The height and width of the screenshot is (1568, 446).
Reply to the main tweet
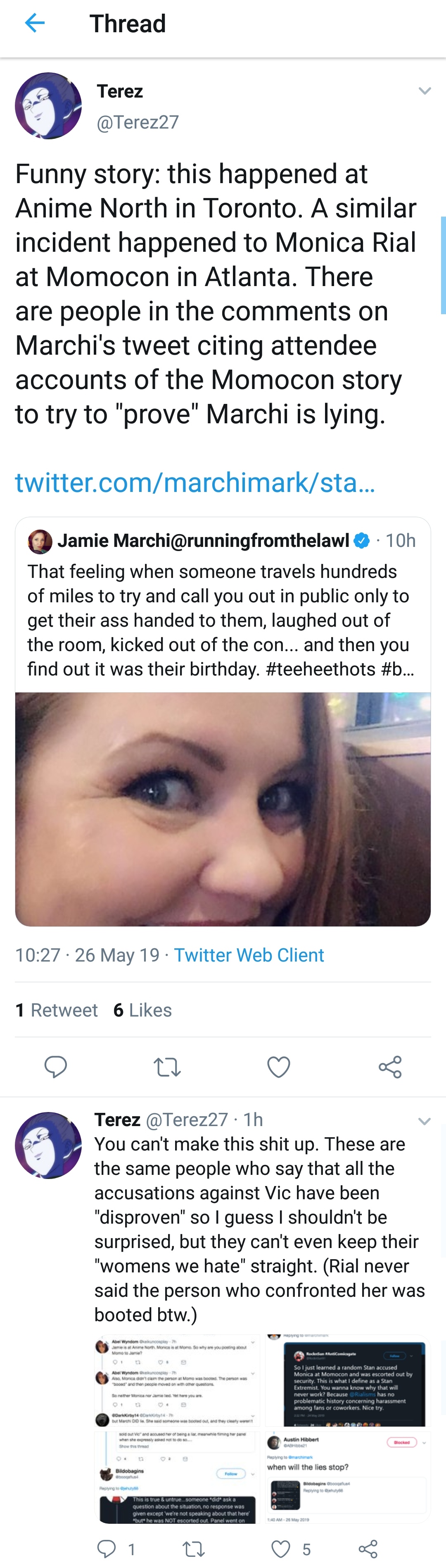(55, 1067)
